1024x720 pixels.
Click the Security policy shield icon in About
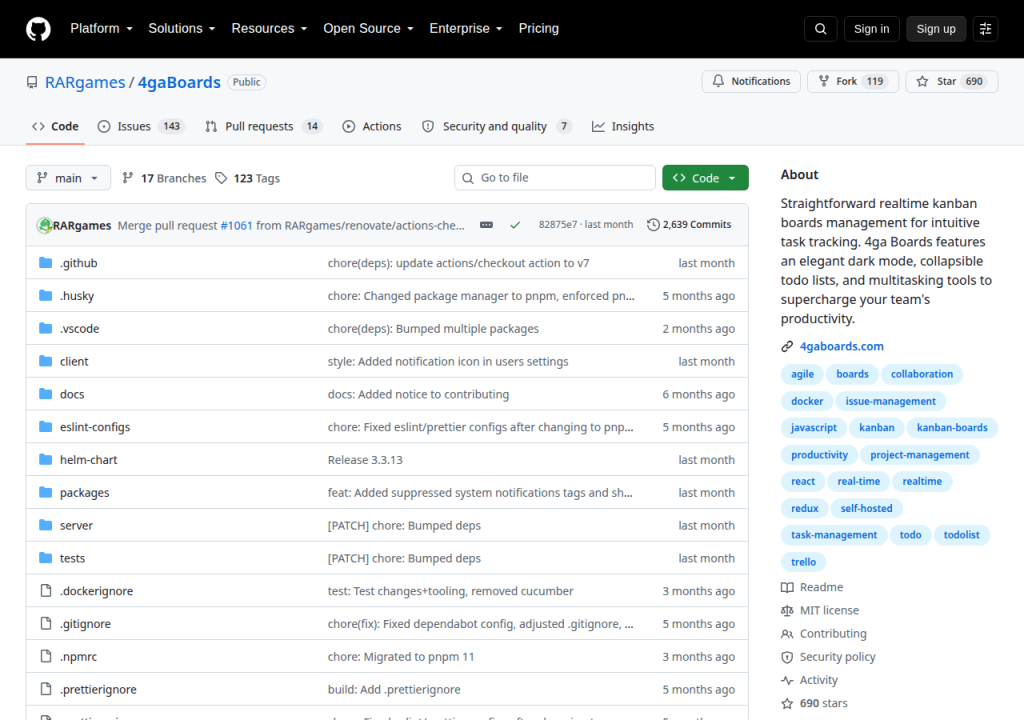point(787,657)
